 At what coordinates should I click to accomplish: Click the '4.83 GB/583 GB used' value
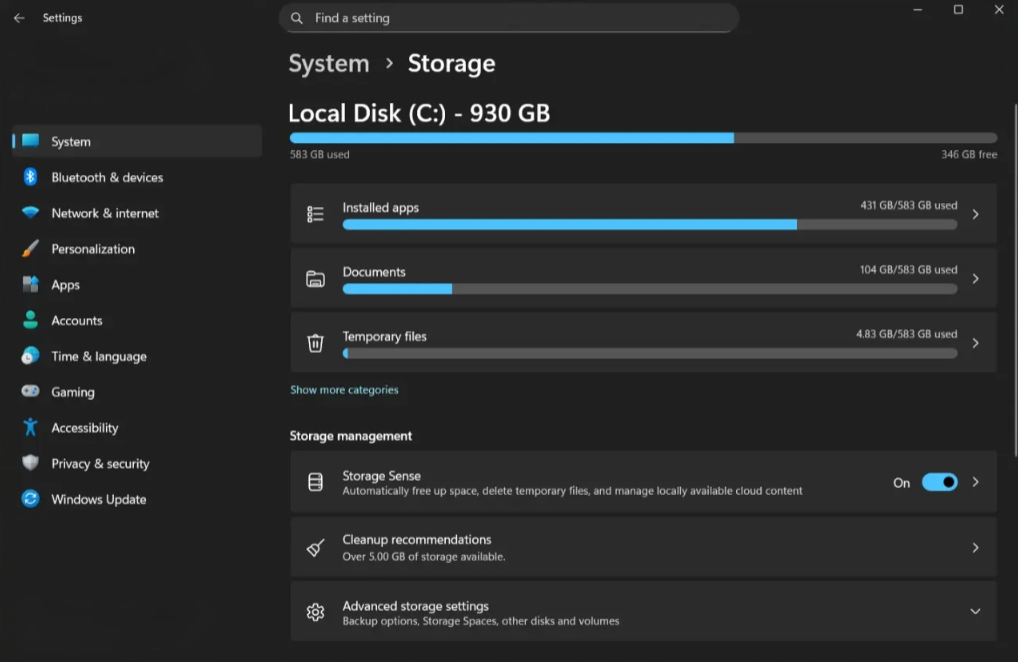click(x=906, y=334)
